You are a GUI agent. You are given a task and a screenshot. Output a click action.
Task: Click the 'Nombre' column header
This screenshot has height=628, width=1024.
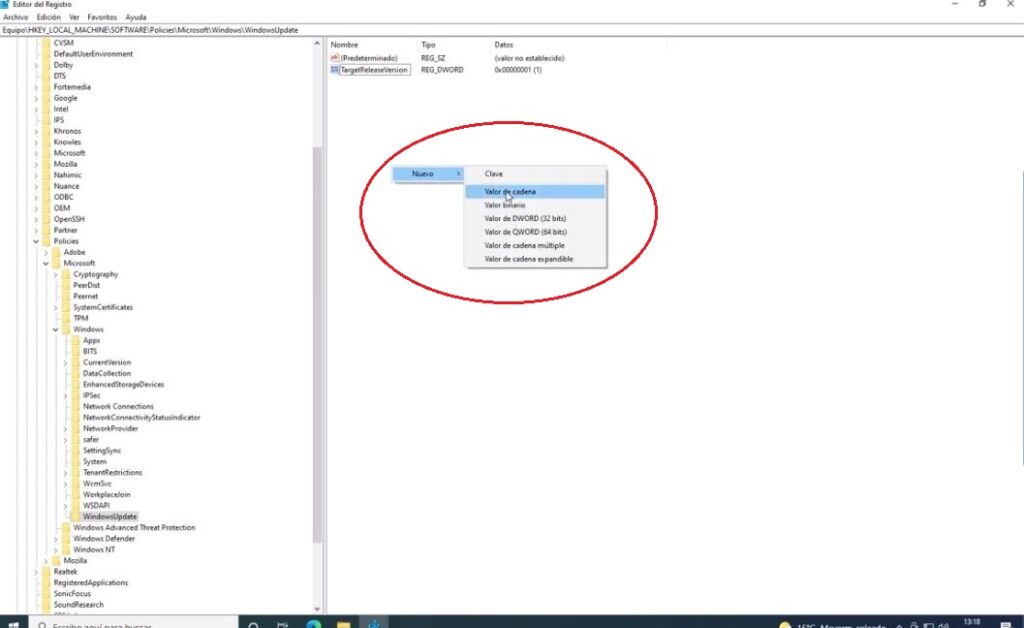tap(345, 45)
